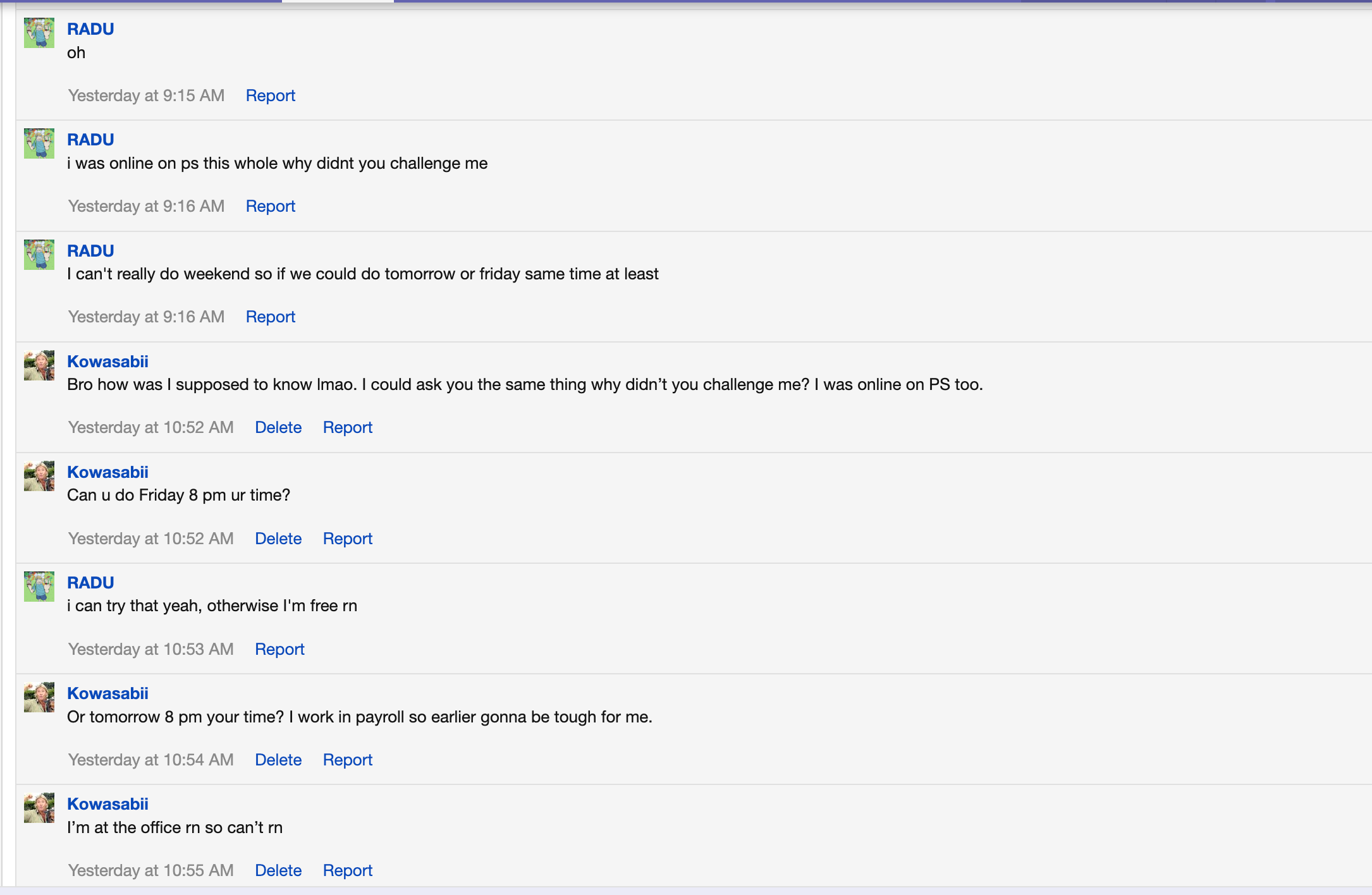Click Kowasabii's avatar beside the office message
This screenshot has height=895, width=1372.
(x=39, y=808)
